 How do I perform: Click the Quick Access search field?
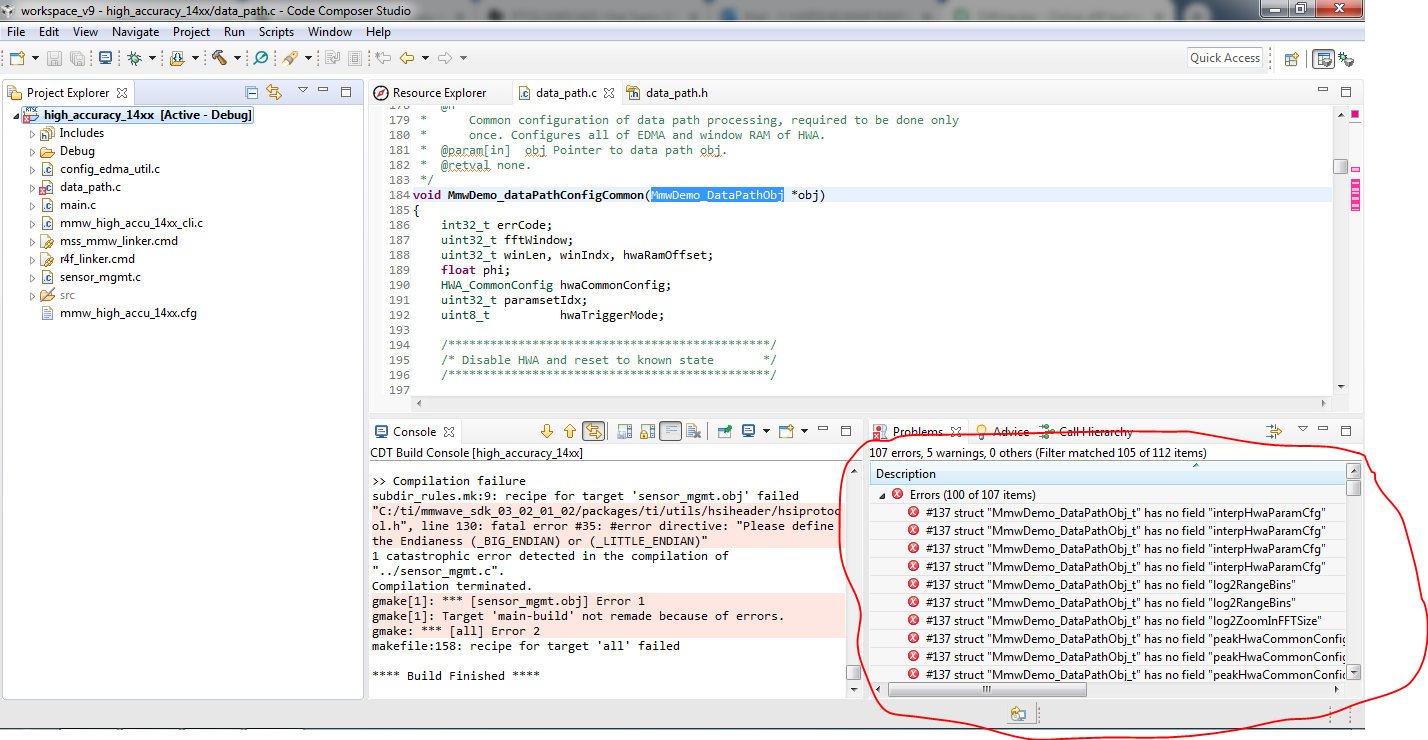tap(1224, 57)
